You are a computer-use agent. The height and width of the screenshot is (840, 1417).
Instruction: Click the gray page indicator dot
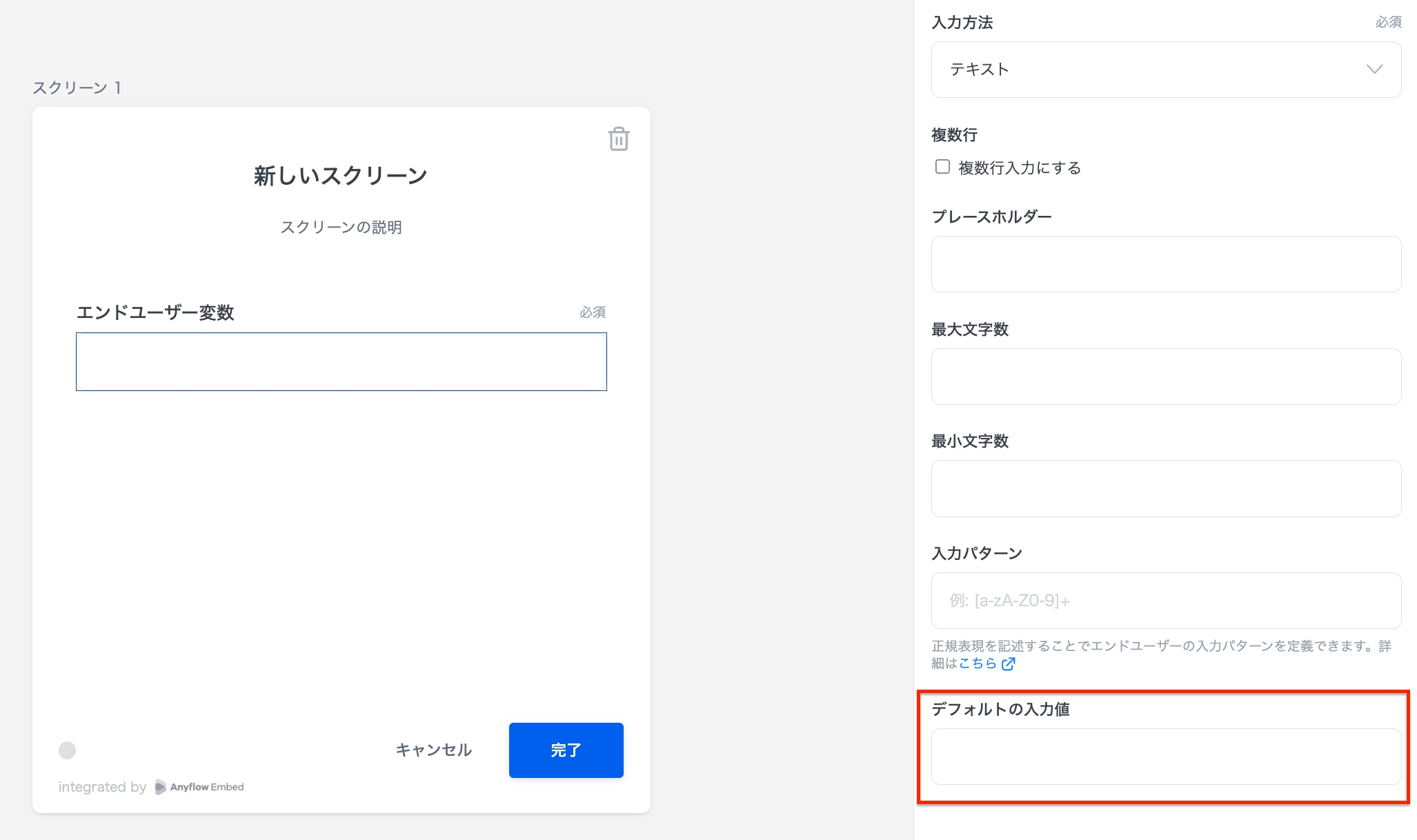67,750
